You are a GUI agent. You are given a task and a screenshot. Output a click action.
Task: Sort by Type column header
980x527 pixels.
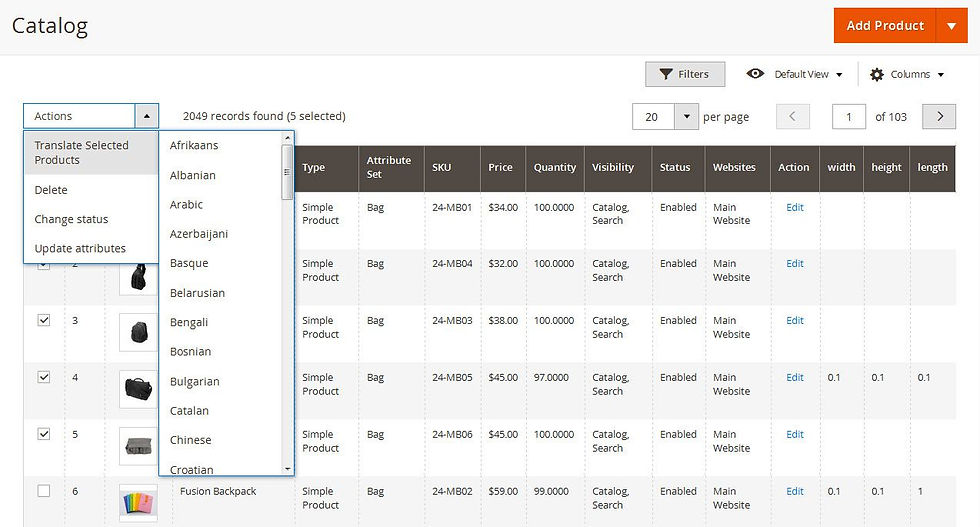coord(326,168)
